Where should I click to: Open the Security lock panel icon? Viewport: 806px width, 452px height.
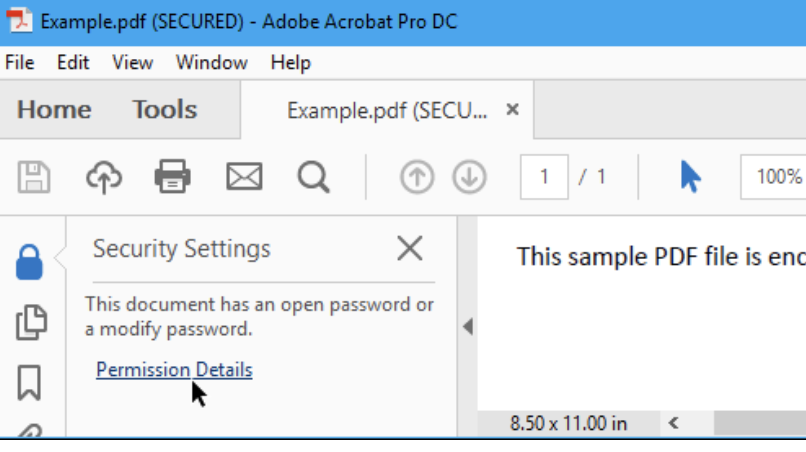click(x=29, y=262)
